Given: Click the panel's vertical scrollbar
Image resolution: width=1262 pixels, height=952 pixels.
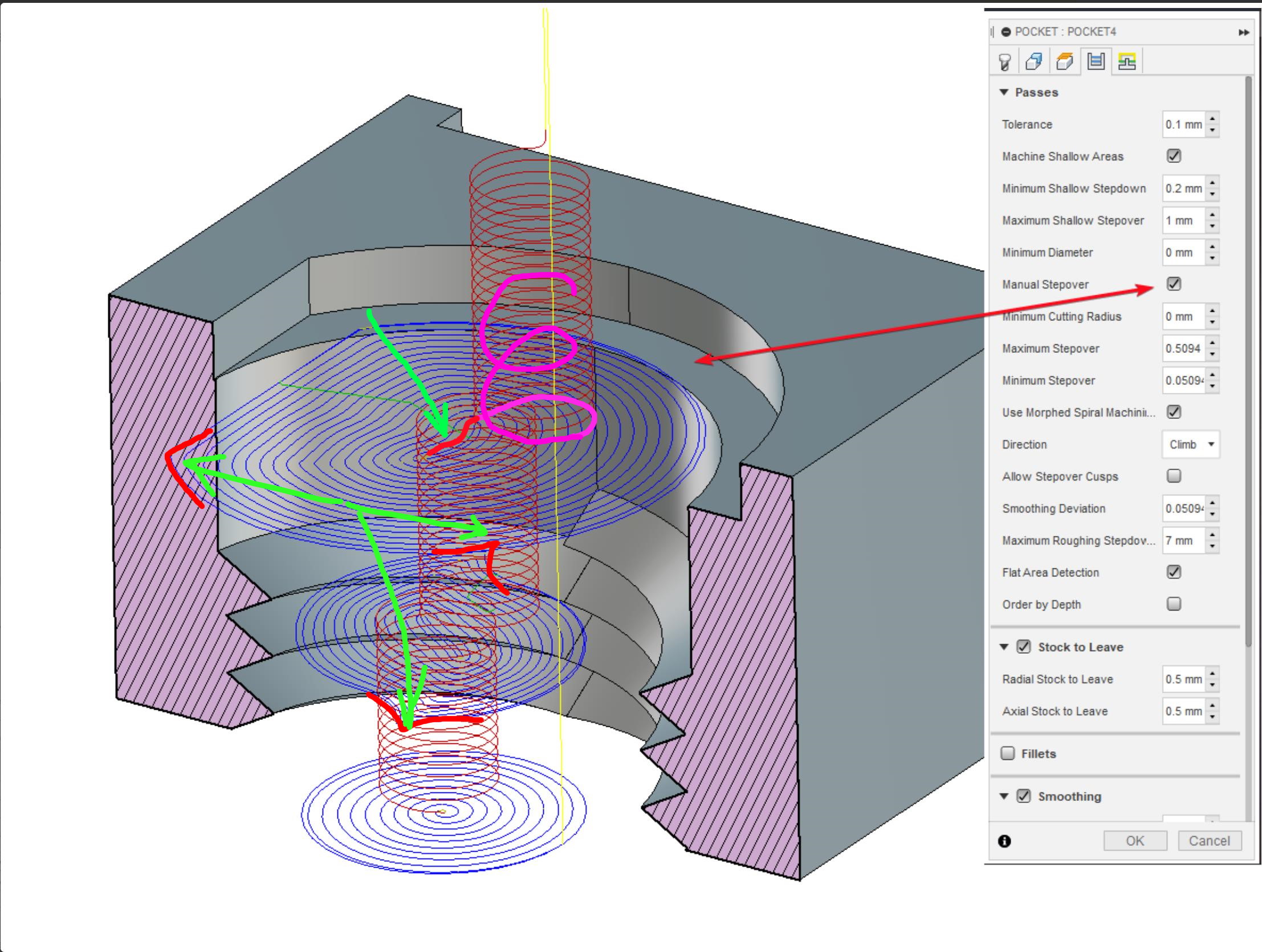Looking at the screenshot, I should [x=1248, y=343].
